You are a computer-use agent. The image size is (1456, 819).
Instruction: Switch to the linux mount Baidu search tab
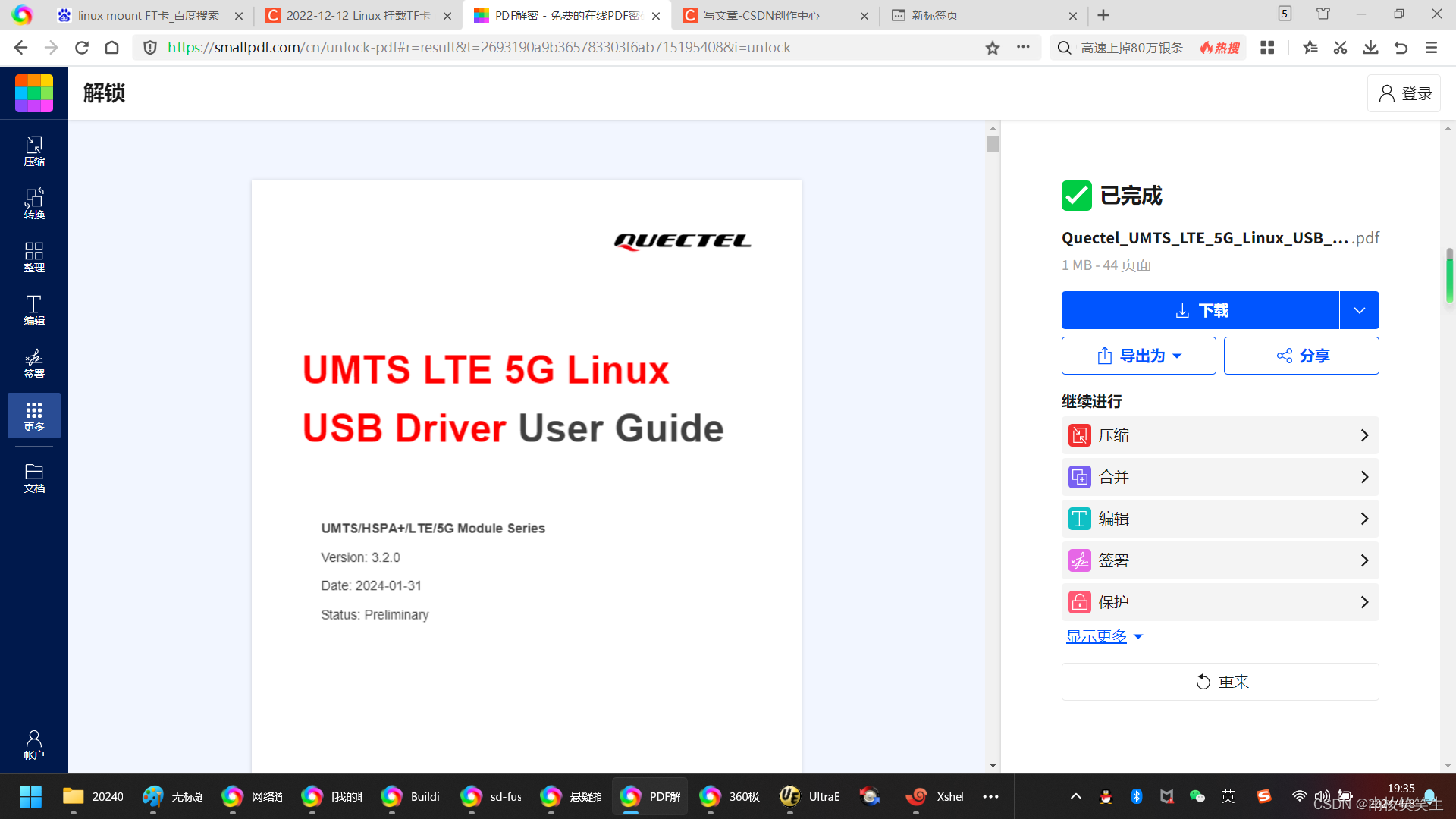tap(148, 15)
